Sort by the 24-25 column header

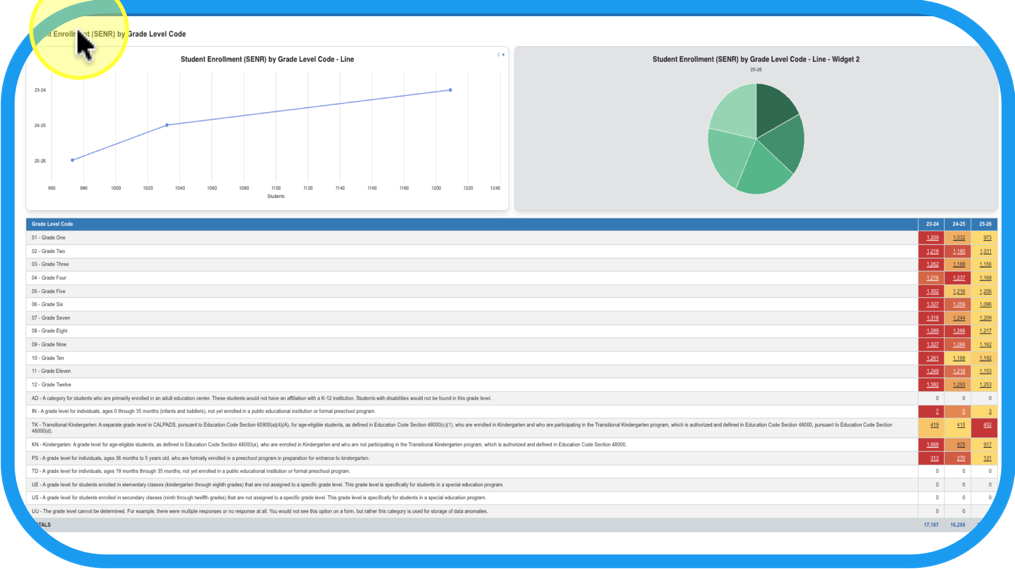pyautogui.click(x=959, y=224)
